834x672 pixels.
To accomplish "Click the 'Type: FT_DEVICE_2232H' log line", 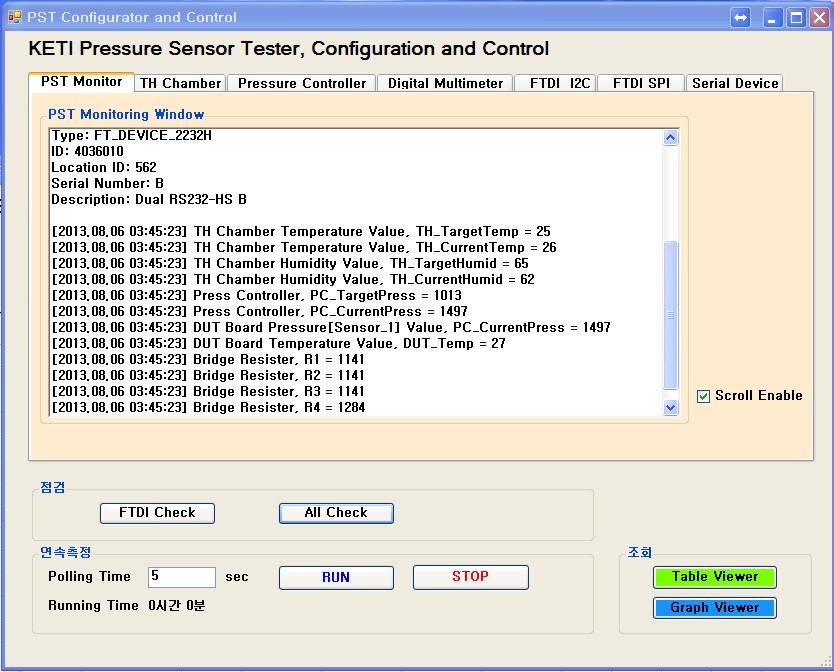I will click(131, 136).
